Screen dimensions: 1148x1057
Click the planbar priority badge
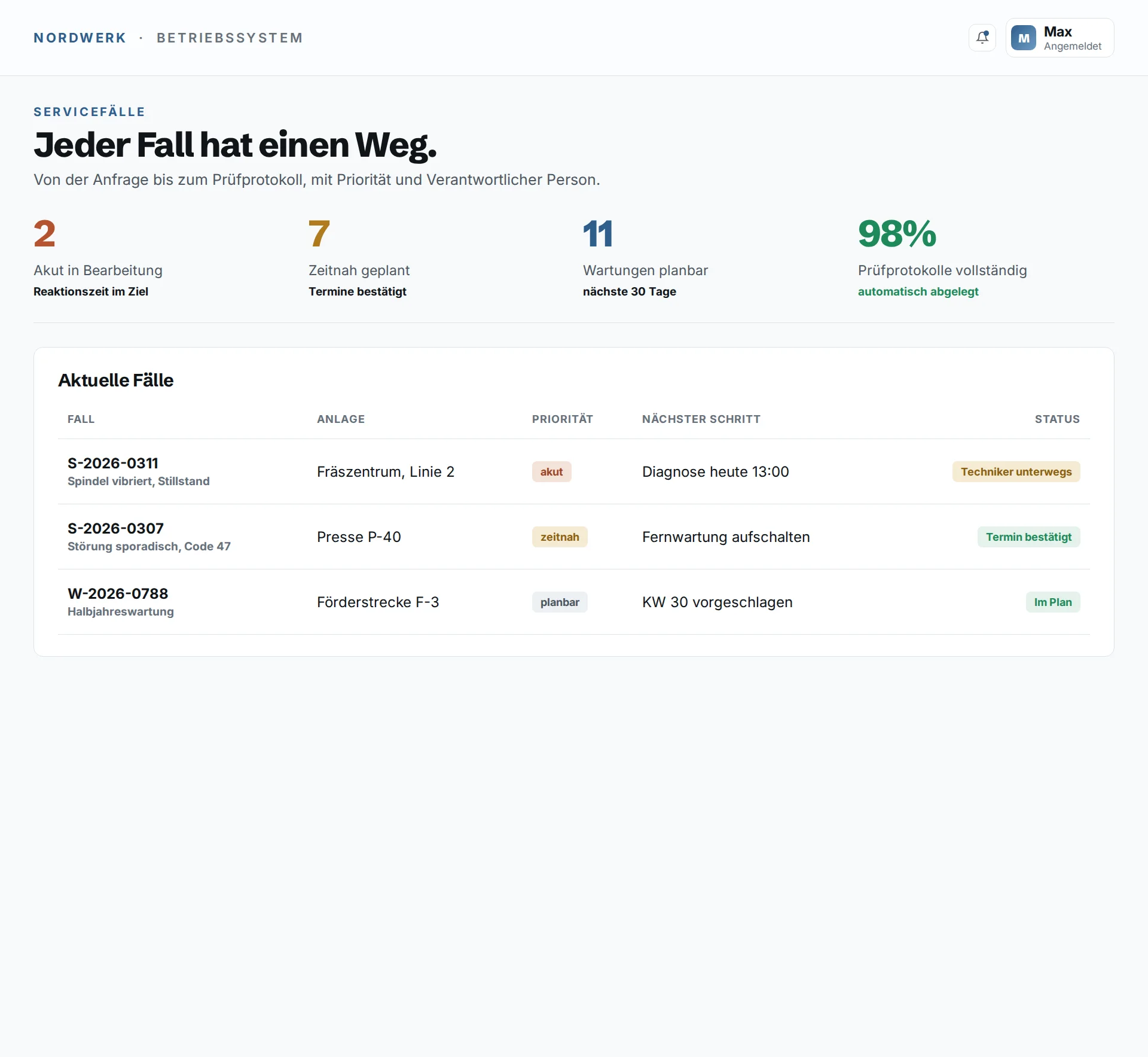coord(560,602)
